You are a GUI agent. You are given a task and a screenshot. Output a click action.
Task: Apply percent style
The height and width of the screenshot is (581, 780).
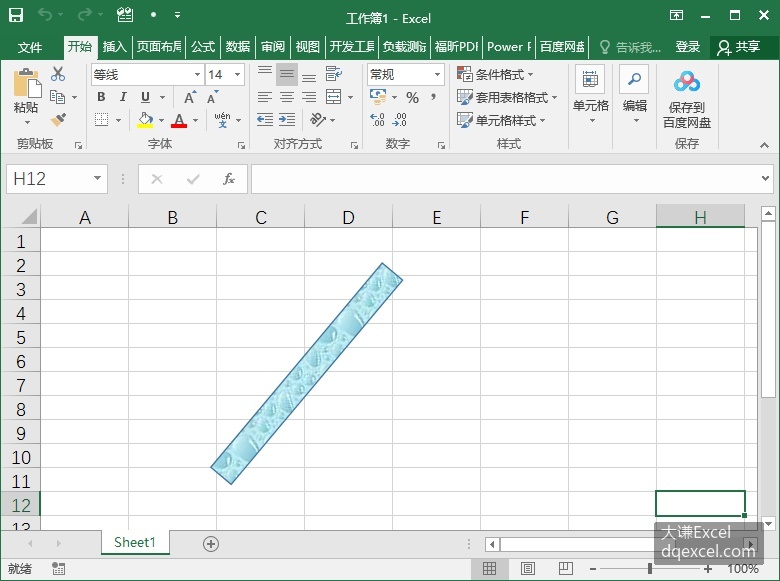pos(412,97)
